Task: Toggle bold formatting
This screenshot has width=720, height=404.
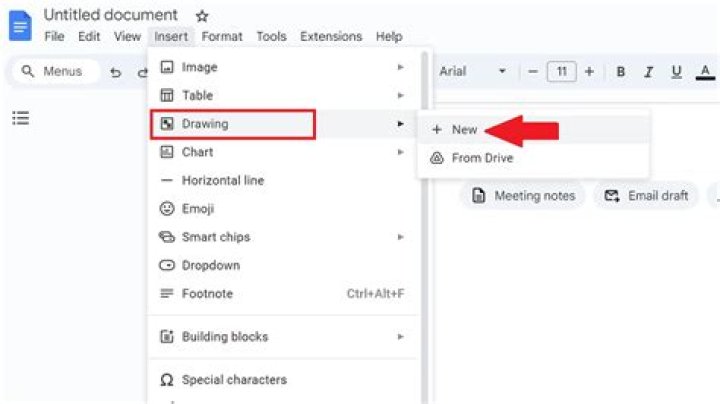Action: tap(621, 72)
